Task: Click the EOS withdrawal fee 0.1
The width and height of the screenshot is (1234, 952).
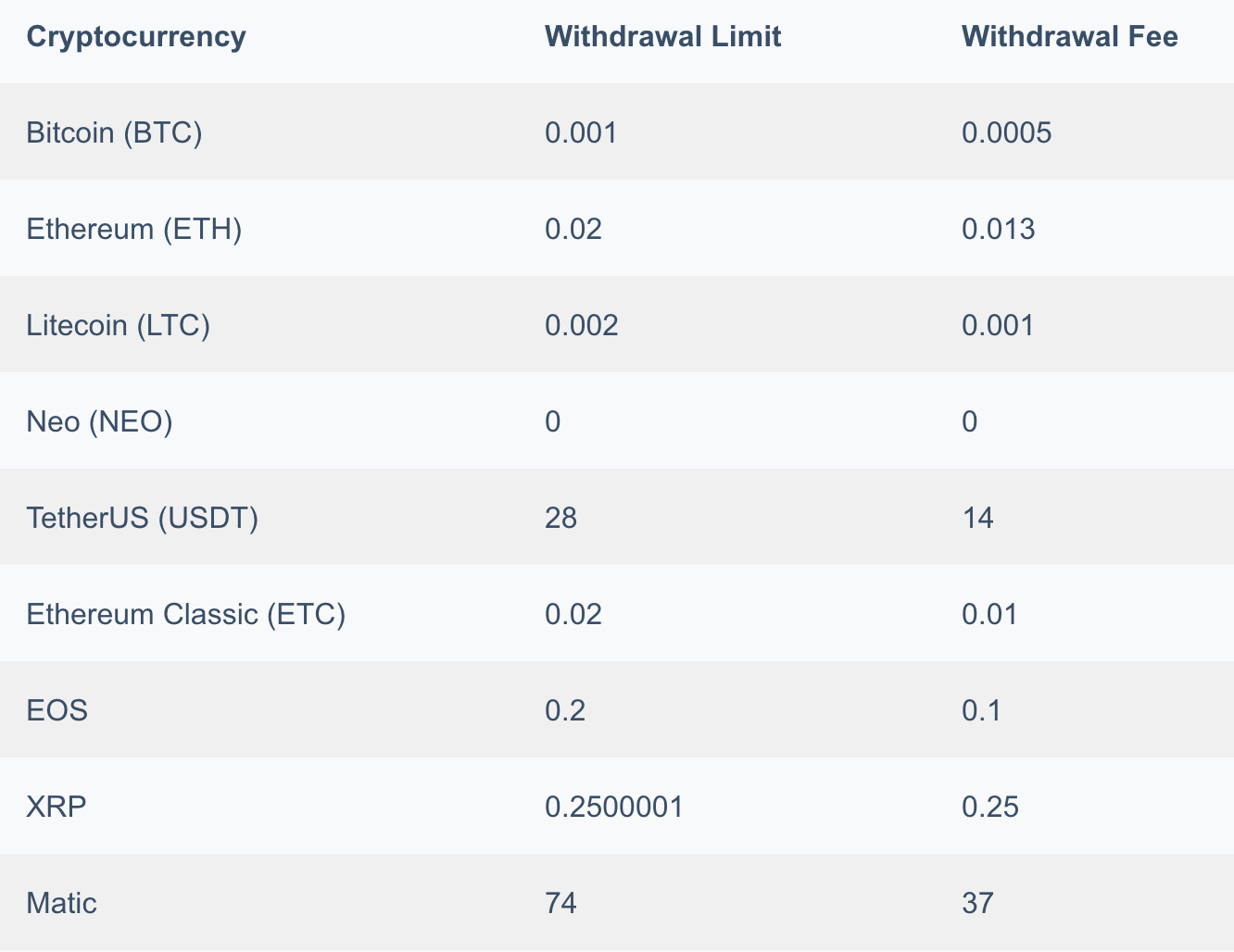Action: 982,710
